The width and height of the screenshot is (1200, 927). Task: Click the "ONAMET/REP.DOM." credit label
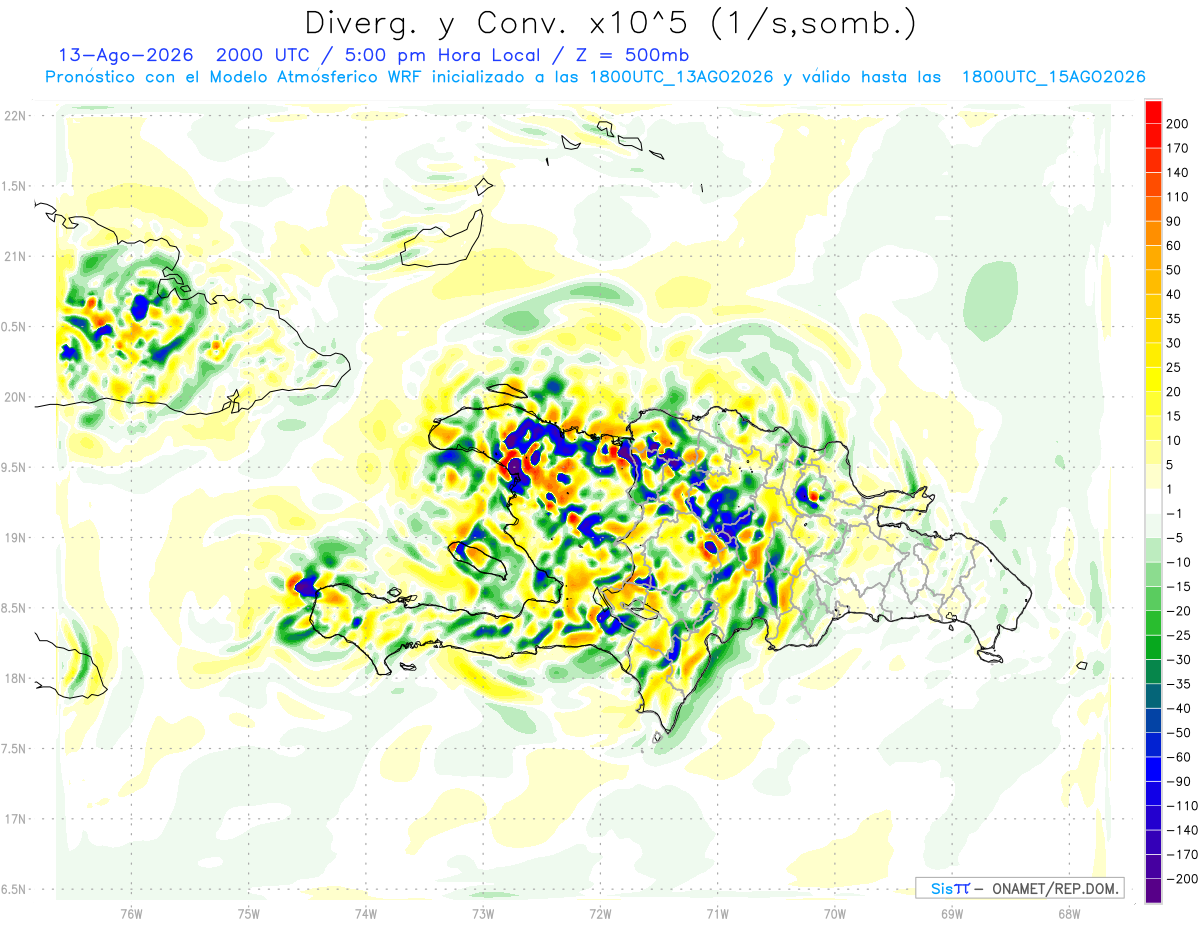click(1055, 888)
